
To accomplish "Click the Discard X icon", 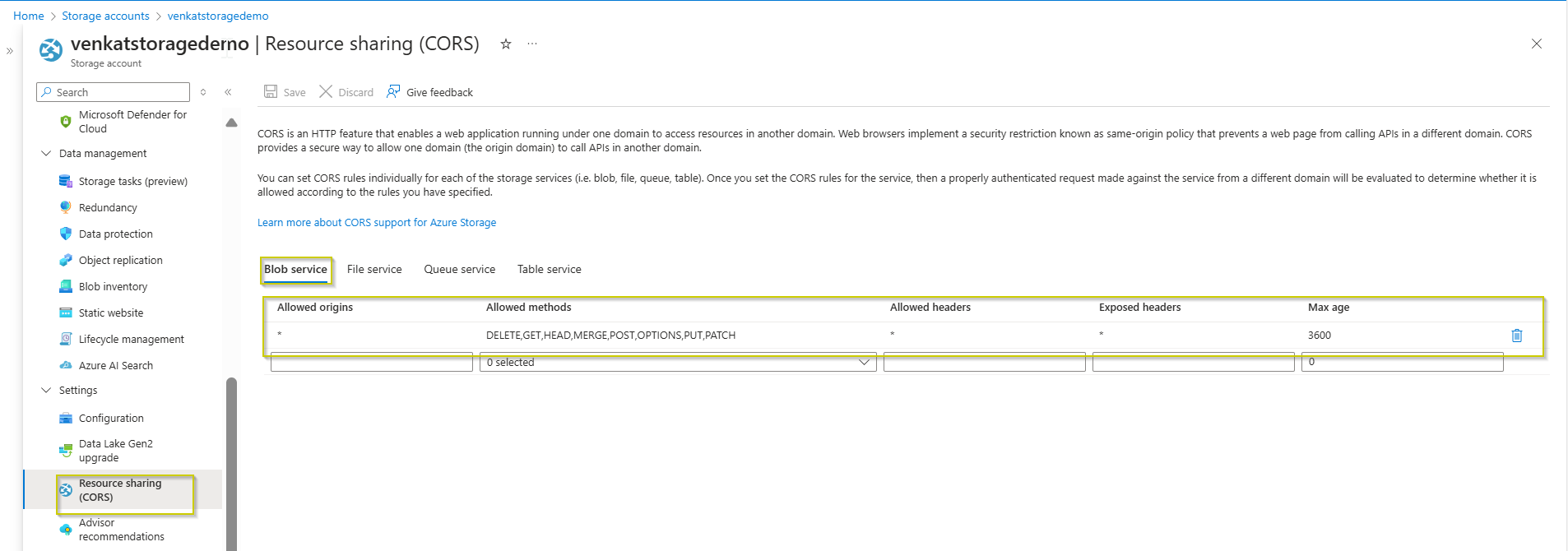I will [326, 91].
